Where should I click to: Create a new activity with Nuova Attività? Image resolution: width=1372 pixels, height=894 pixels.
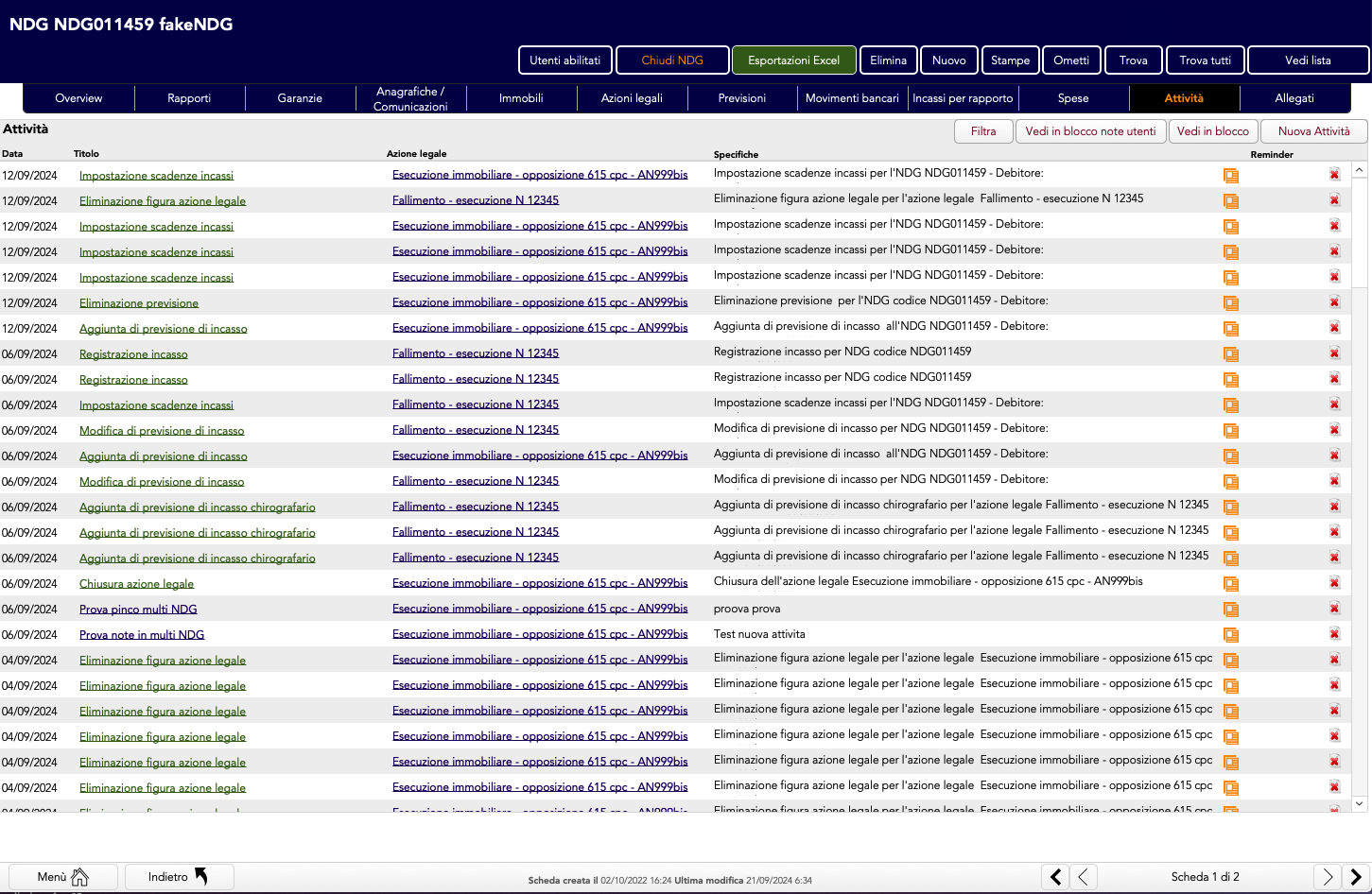point(1313,131)
